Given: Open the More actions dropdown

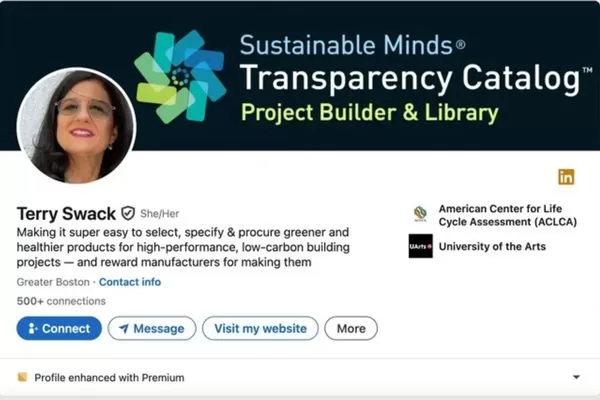Looking at the screenshot, I should click(351, 328).
